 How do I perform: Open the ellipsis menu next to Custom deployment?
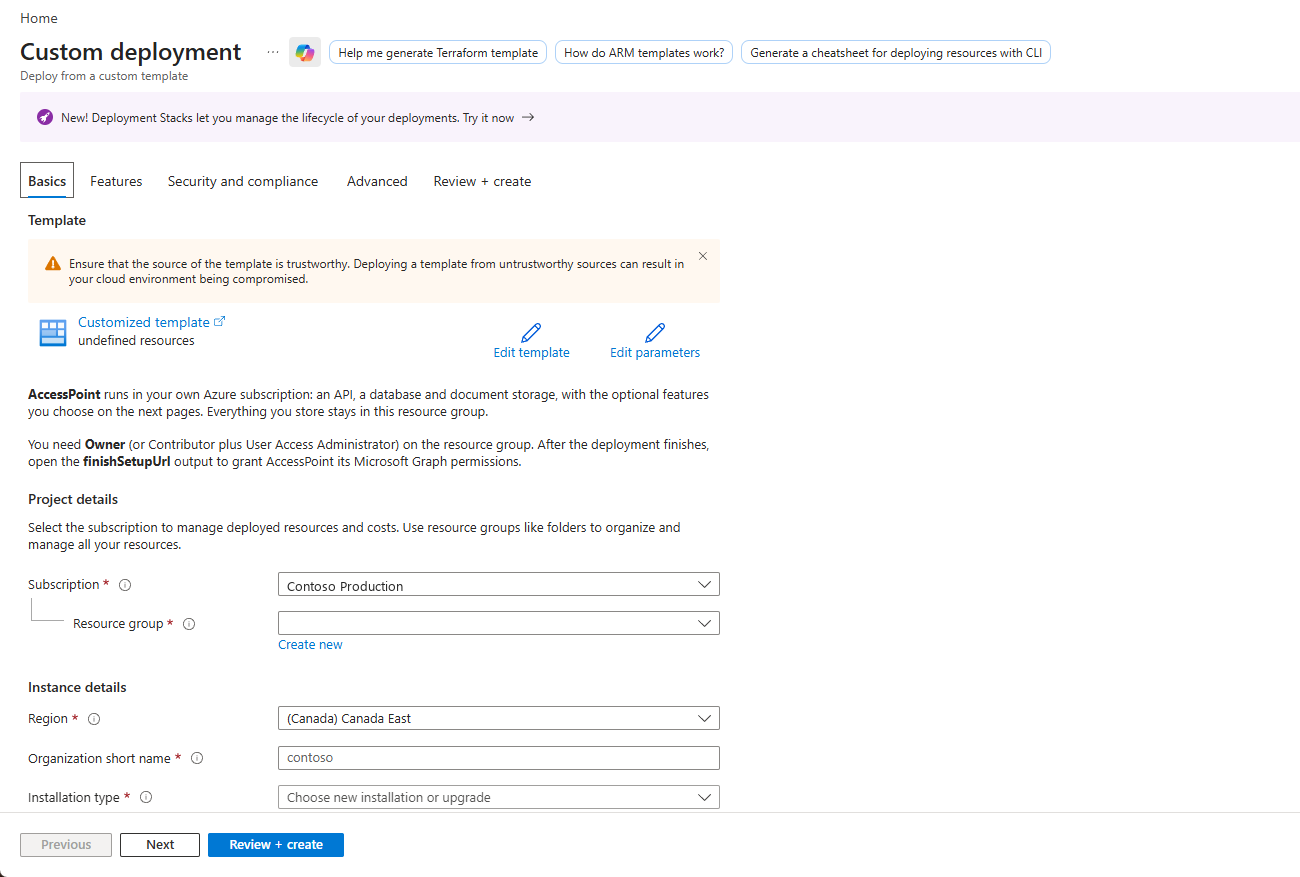pyautogui.click(x=273, y=52)
